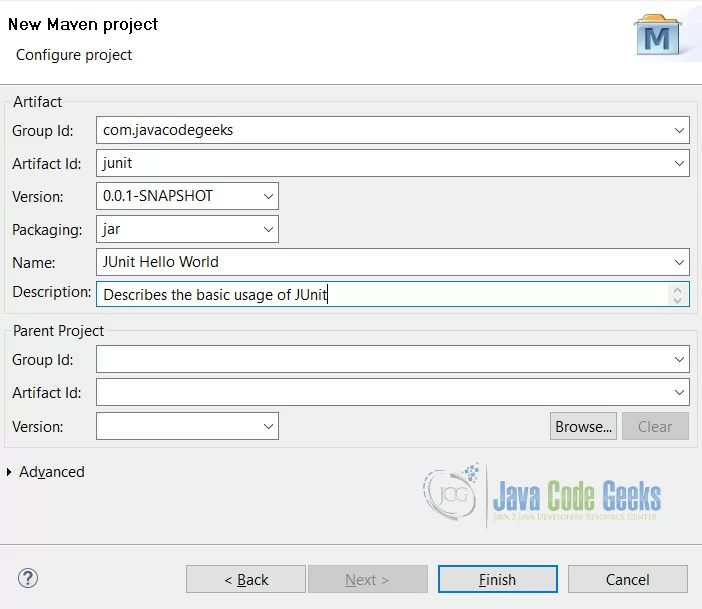Screen dimensions: 702x609
Task: Click the Parent Project group label
Action: 58,331
